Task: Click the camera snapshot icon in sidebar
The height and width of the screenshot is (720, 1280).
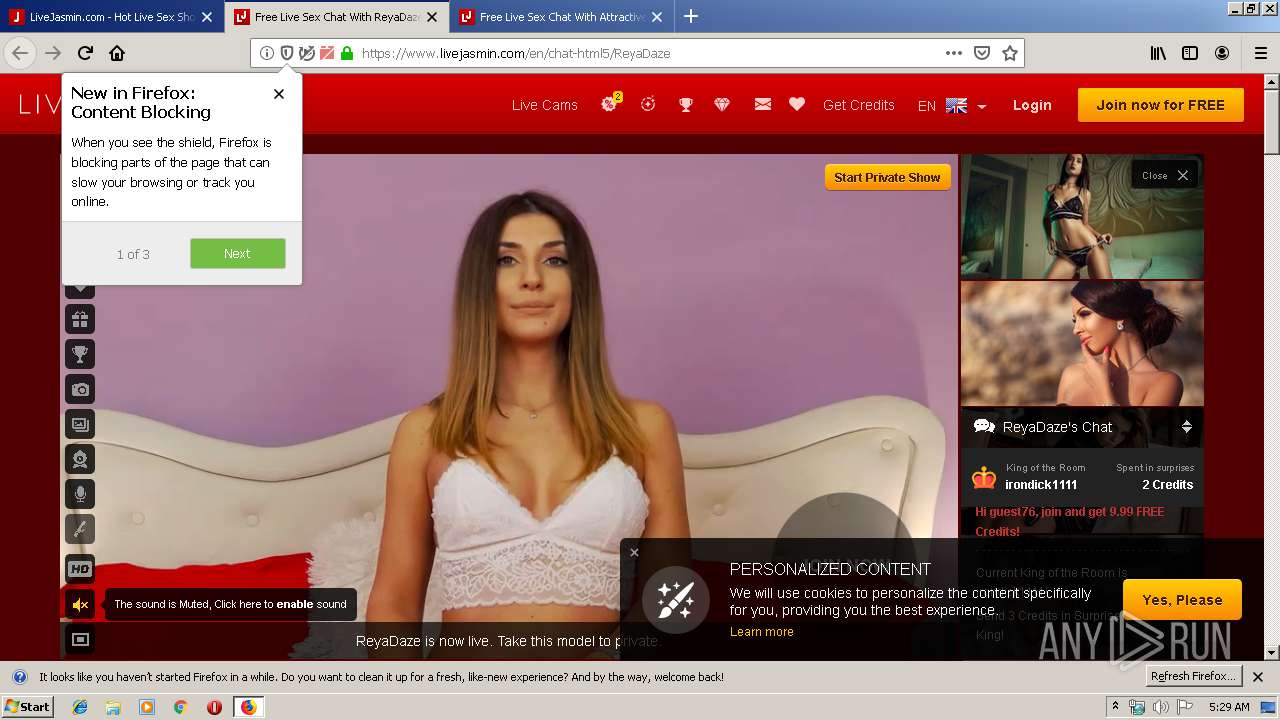Action: coord(80,389)
